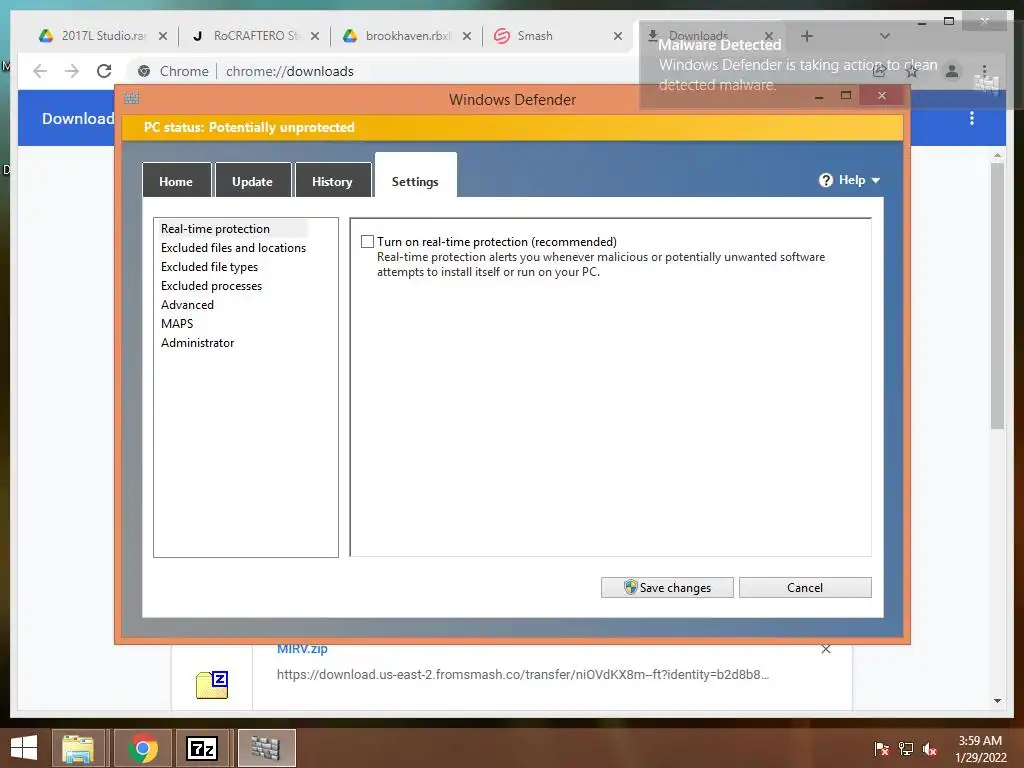Click the Help question mark icon
Screen dimensions: 1024x768
[x=826, y=180]
